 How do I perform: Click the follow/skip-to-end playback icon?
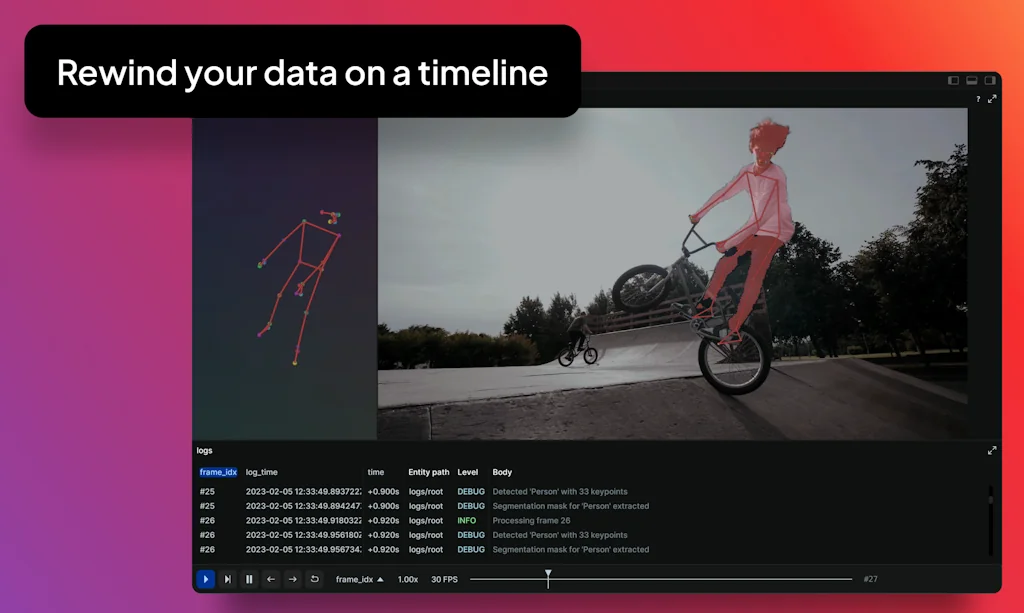227,579
